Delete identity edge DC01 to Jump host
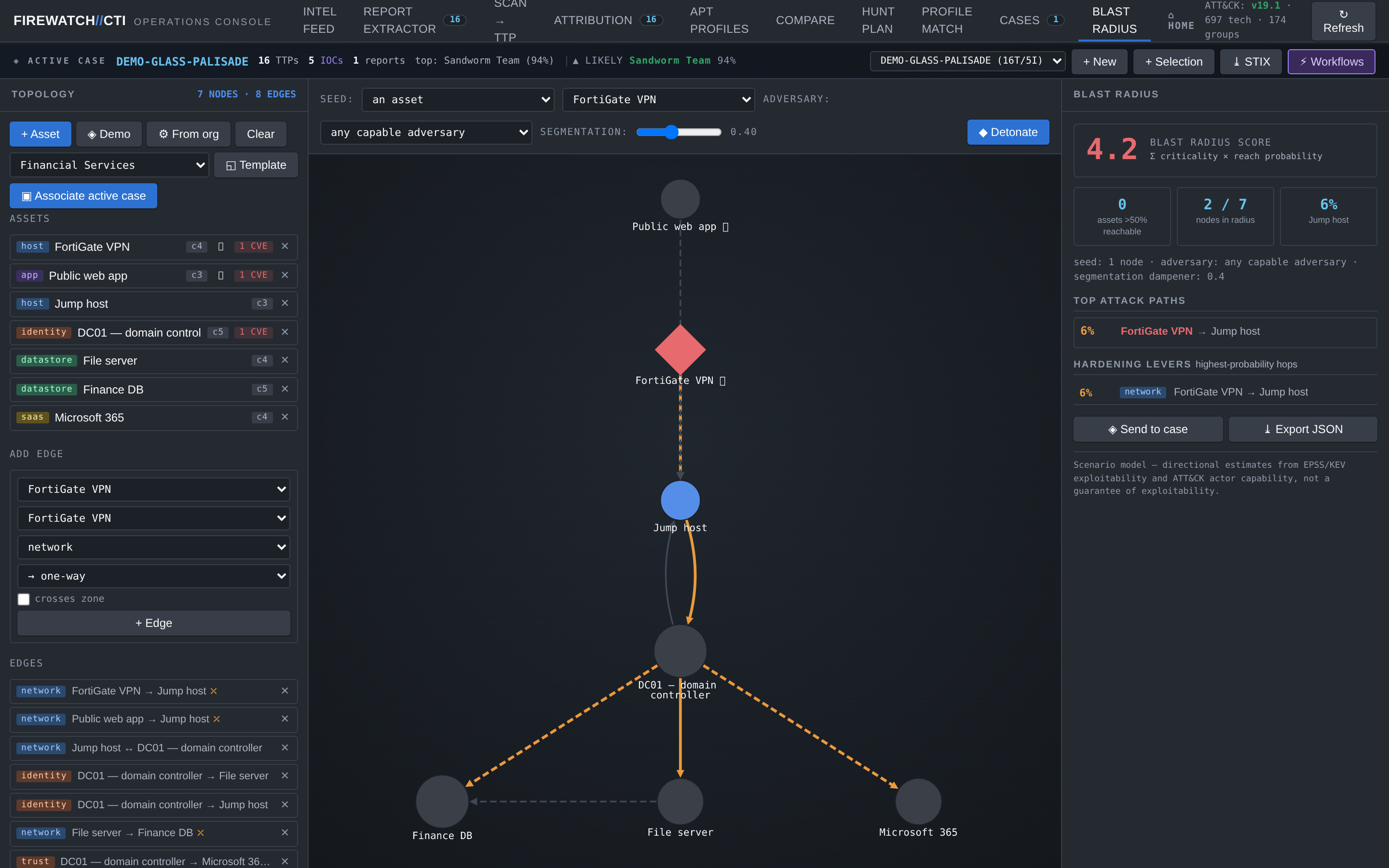 285,805
